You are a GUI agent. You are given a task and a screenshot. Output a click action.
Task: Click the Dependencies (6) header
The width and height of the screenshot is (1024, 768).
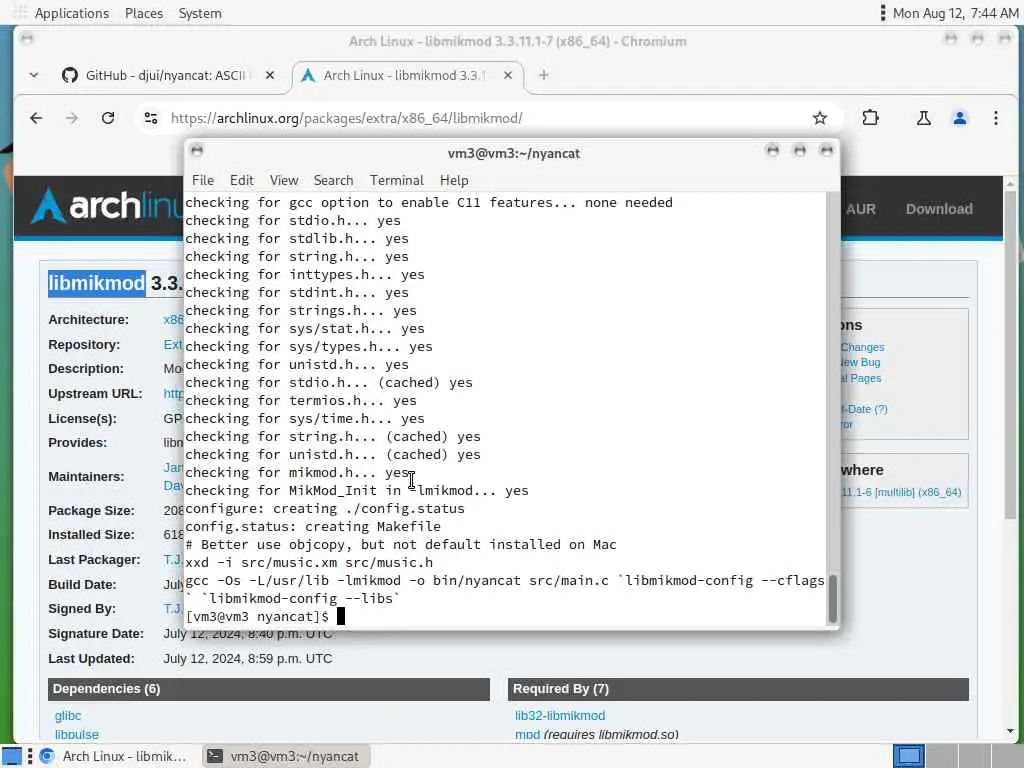[x=268, y=689]
